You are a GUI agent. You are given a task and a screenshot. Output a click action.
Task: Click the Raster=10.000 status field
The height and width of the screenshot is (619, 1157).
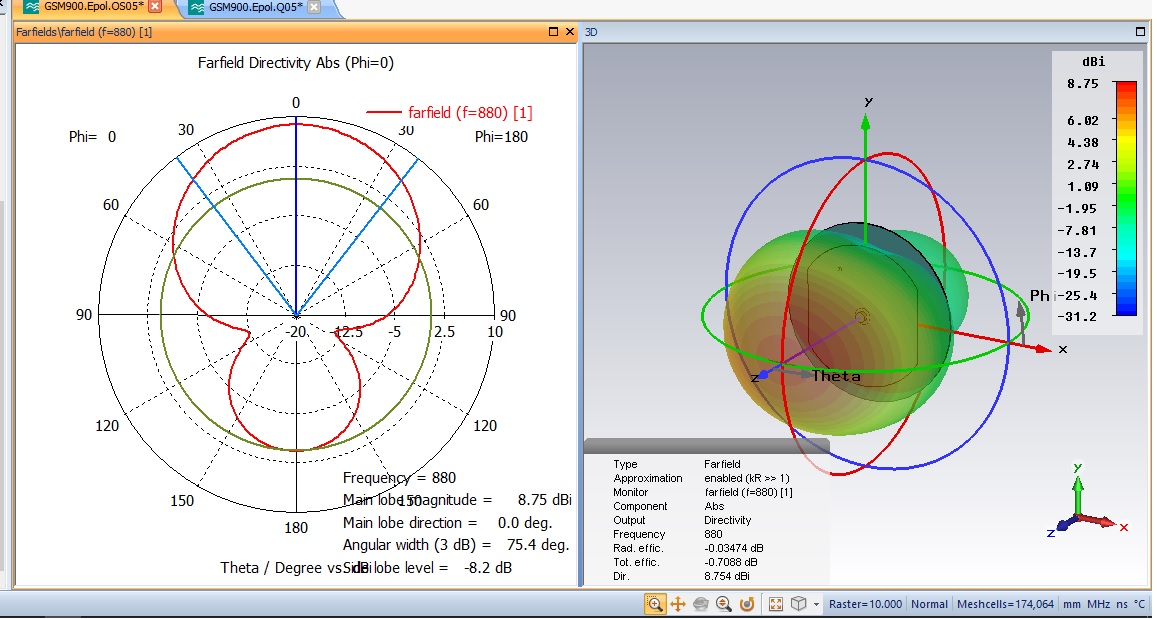point(865,604)
